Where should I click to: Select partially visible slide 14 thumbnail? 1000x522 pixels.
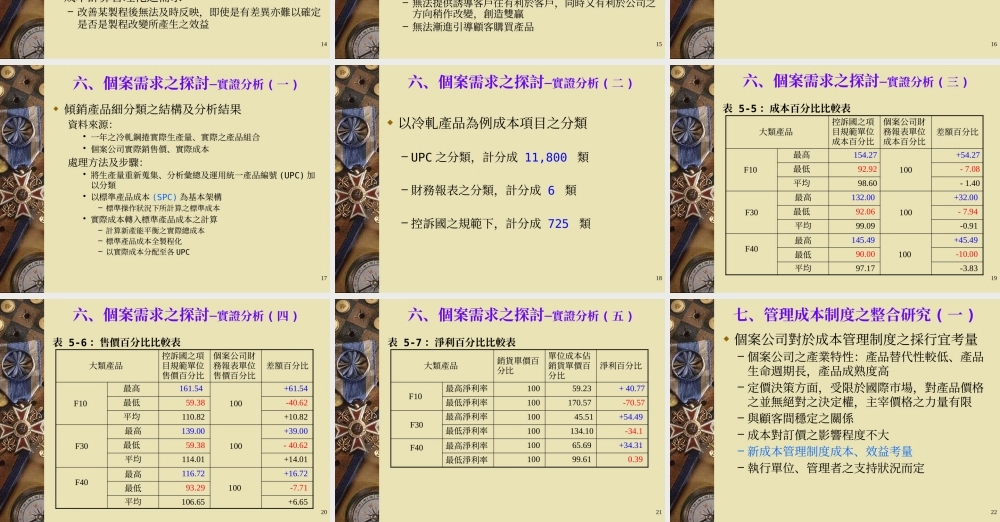click(165, 29)
